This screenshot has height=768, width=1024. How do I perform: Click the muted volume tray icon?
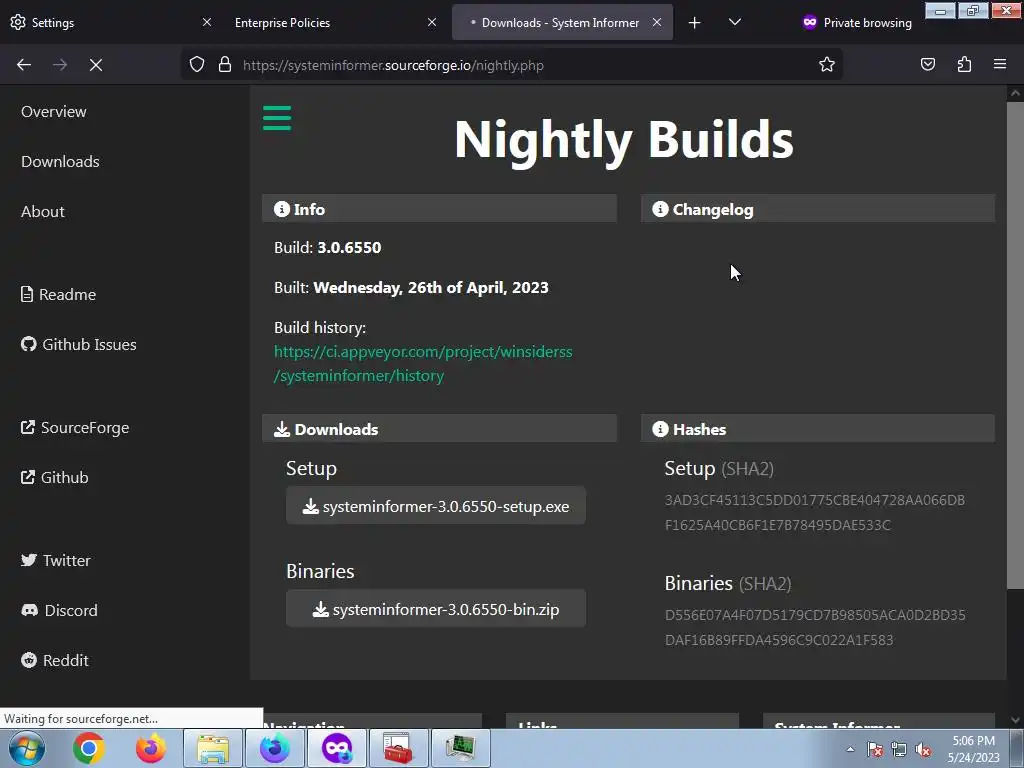point(923,749)
